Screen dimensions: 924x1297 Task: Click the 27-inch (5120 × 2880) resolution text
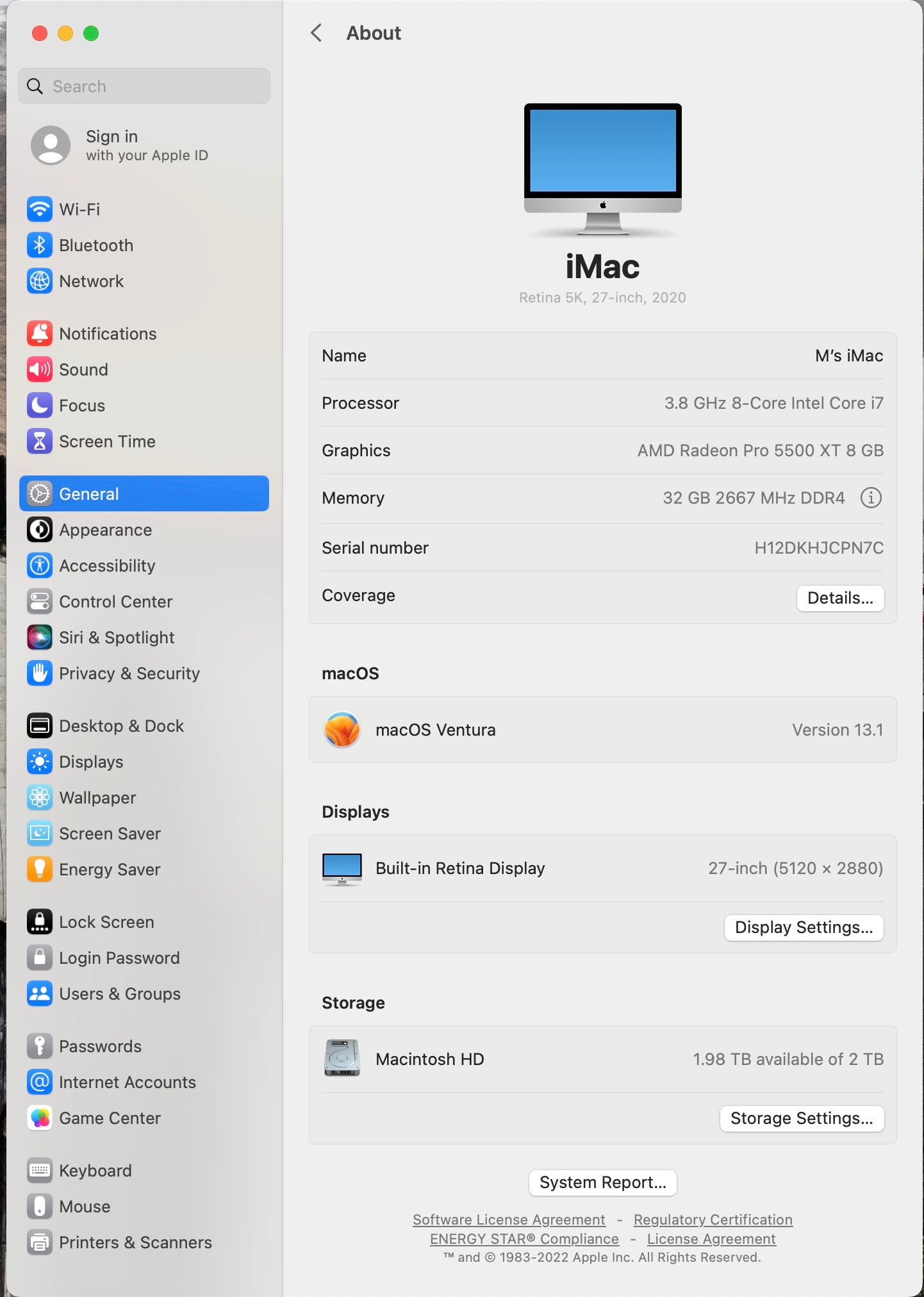coord(795,868)
